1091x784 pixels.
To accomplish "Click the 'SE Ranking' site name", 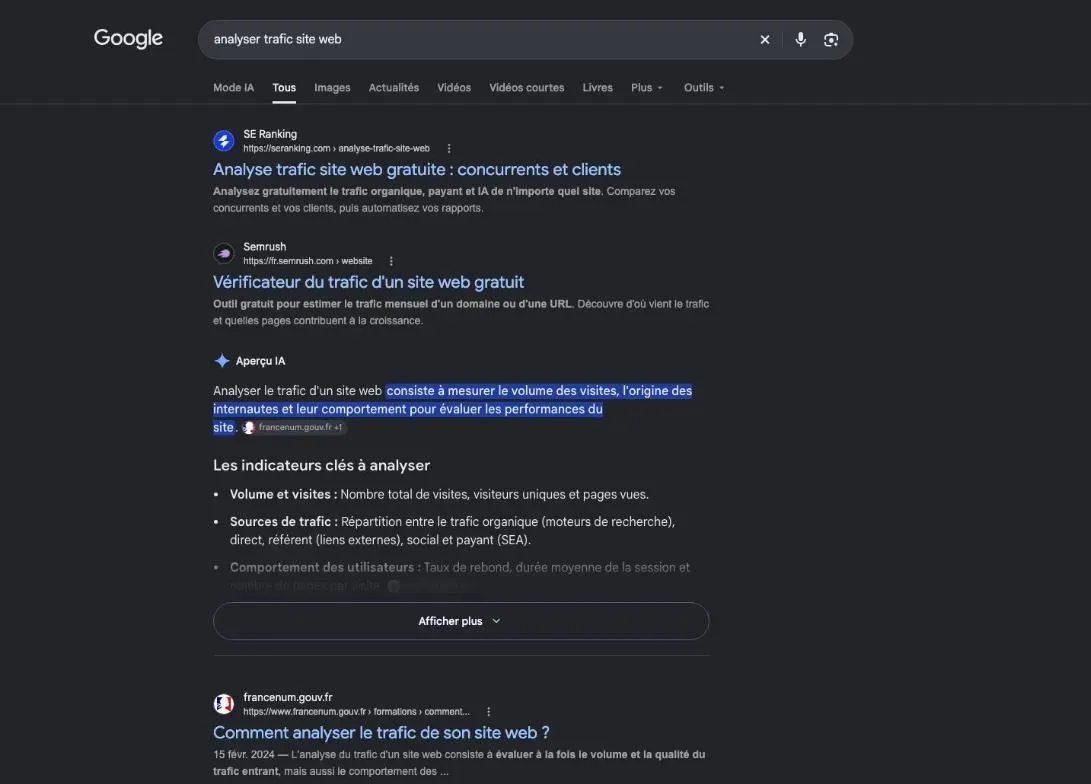I will tap(270, 134).
